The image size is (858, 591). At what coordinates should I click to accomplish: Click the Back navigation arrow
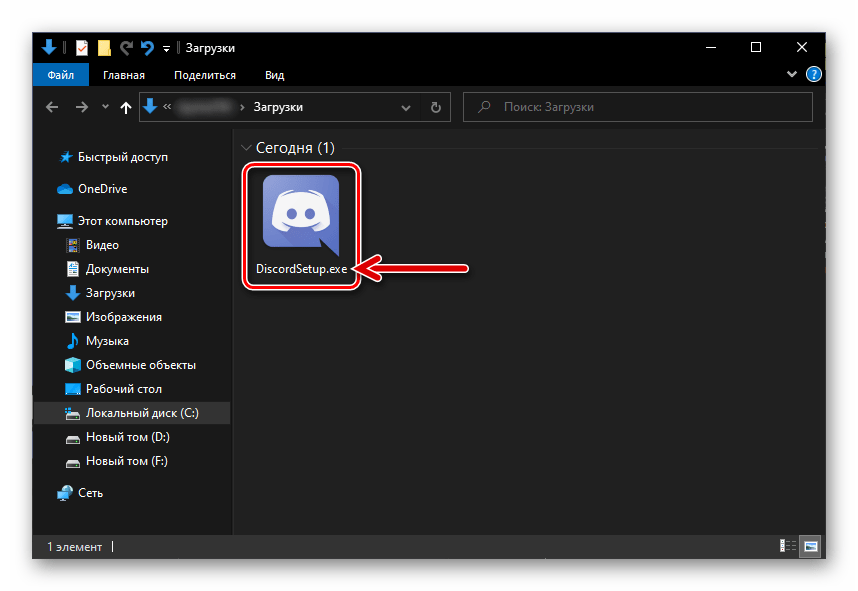52,107
